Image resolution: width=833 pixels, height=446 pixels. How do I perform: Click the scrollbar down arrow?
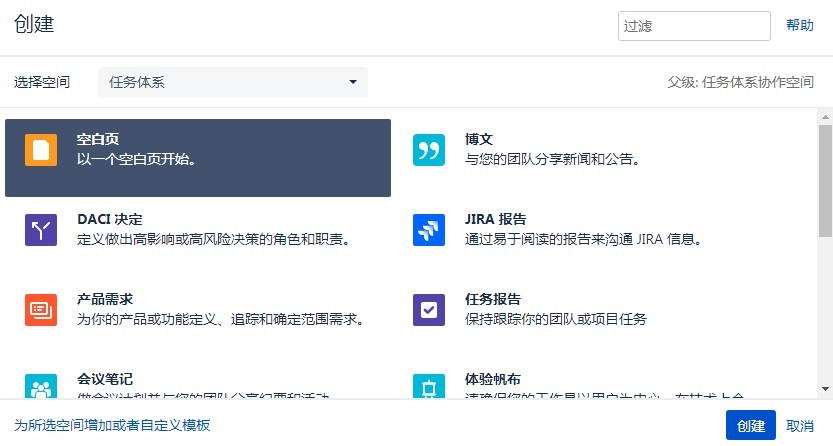click(825, 389)
